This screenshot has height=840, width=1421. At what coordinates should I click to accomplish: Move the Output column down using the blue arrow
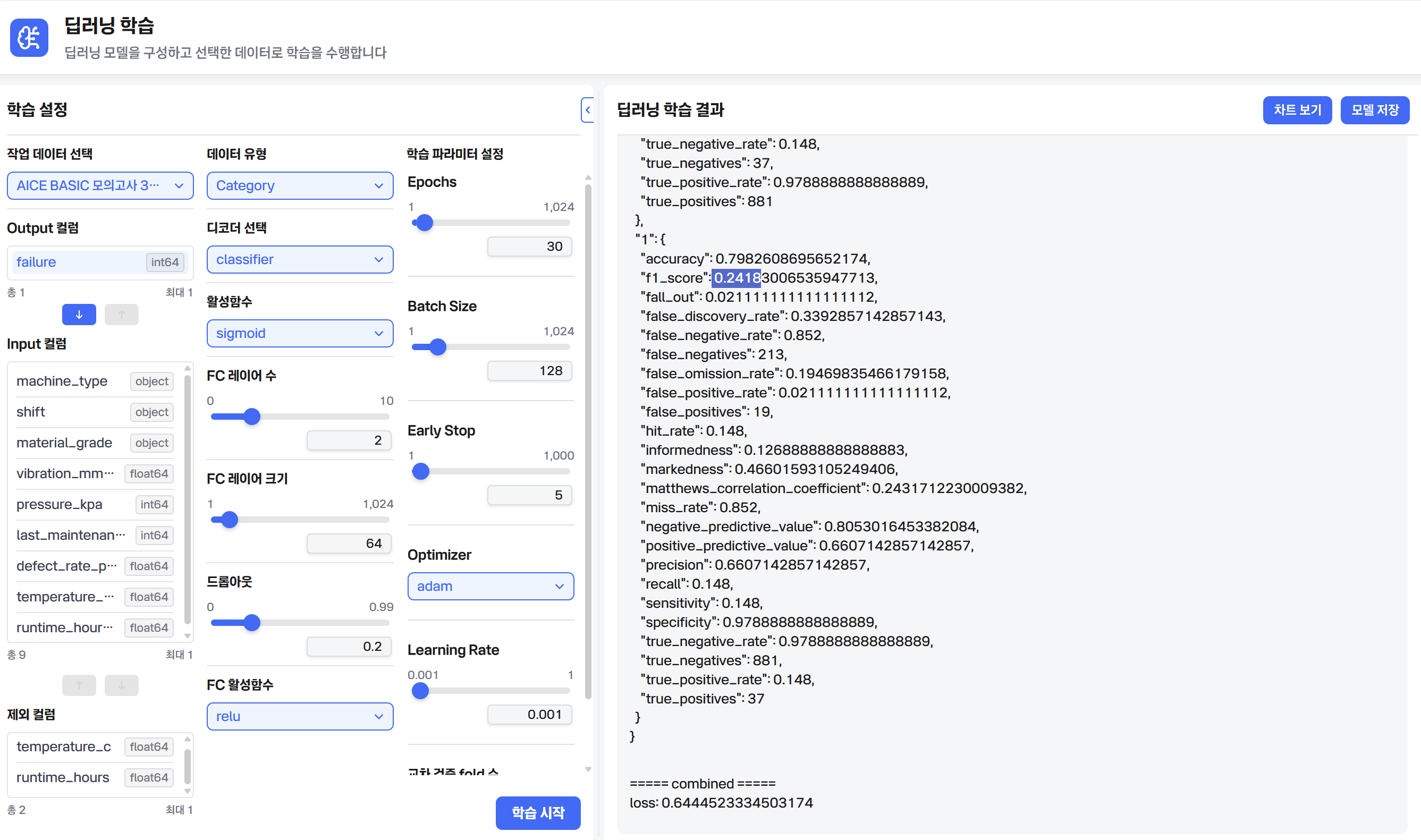[x=79, y=314]
